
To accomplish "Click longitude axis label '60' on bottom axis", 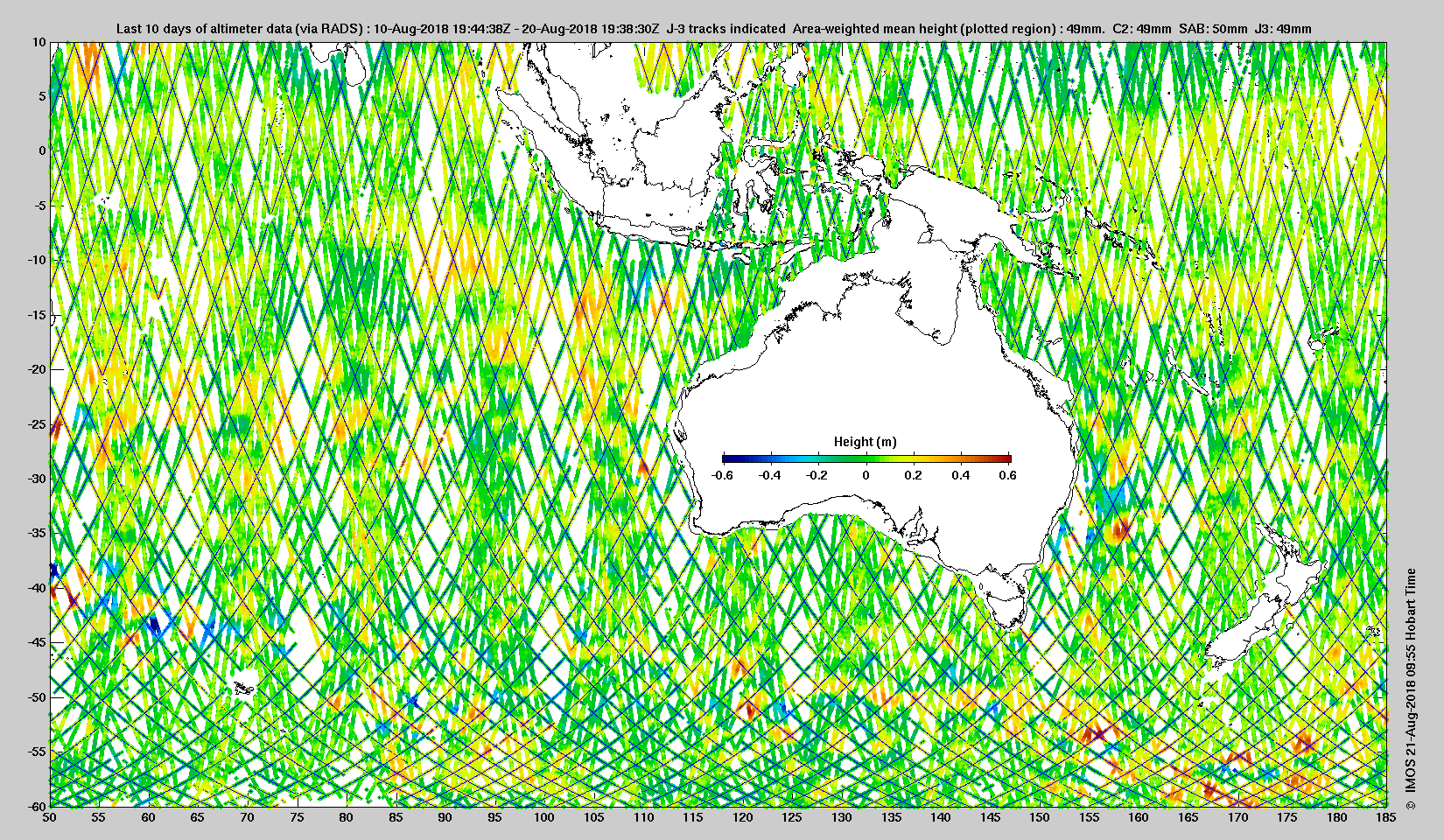I will pos(149,817).
